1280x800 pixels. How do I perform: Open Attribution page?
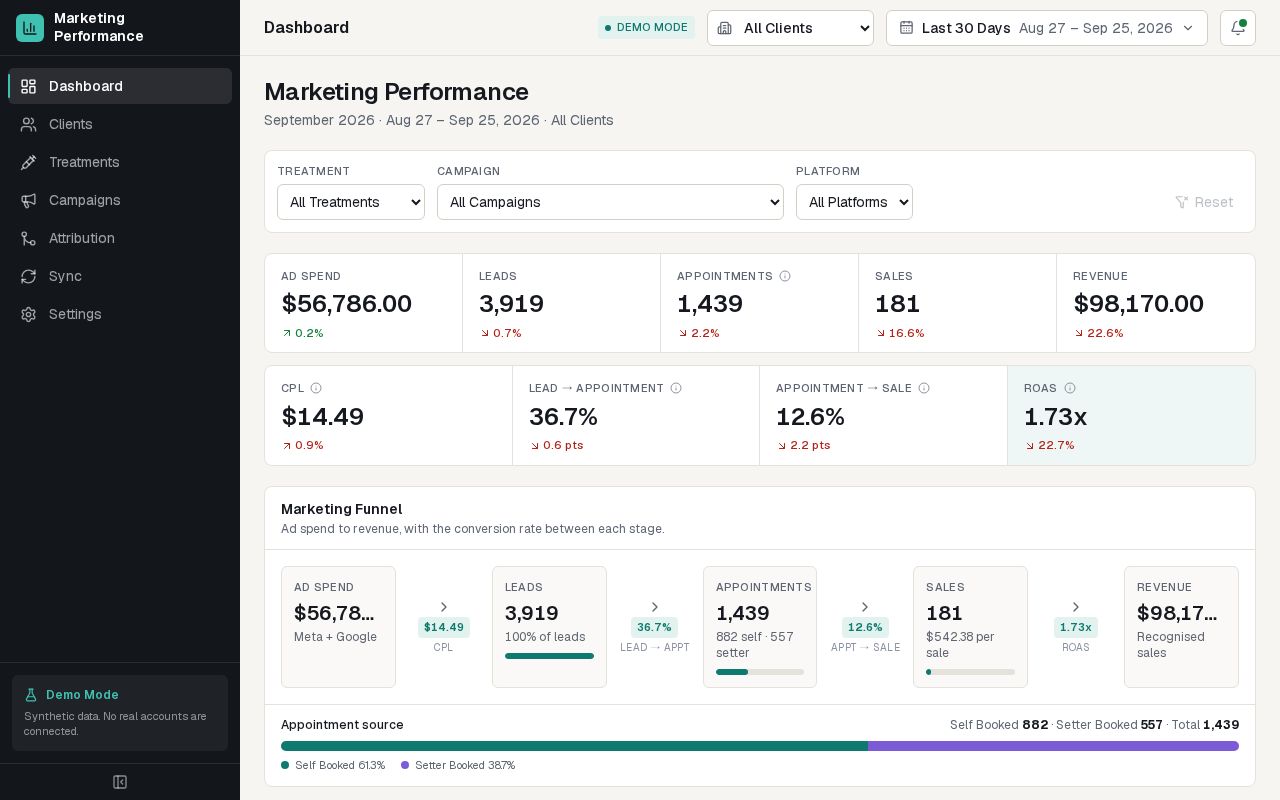(x=120, y=238)
